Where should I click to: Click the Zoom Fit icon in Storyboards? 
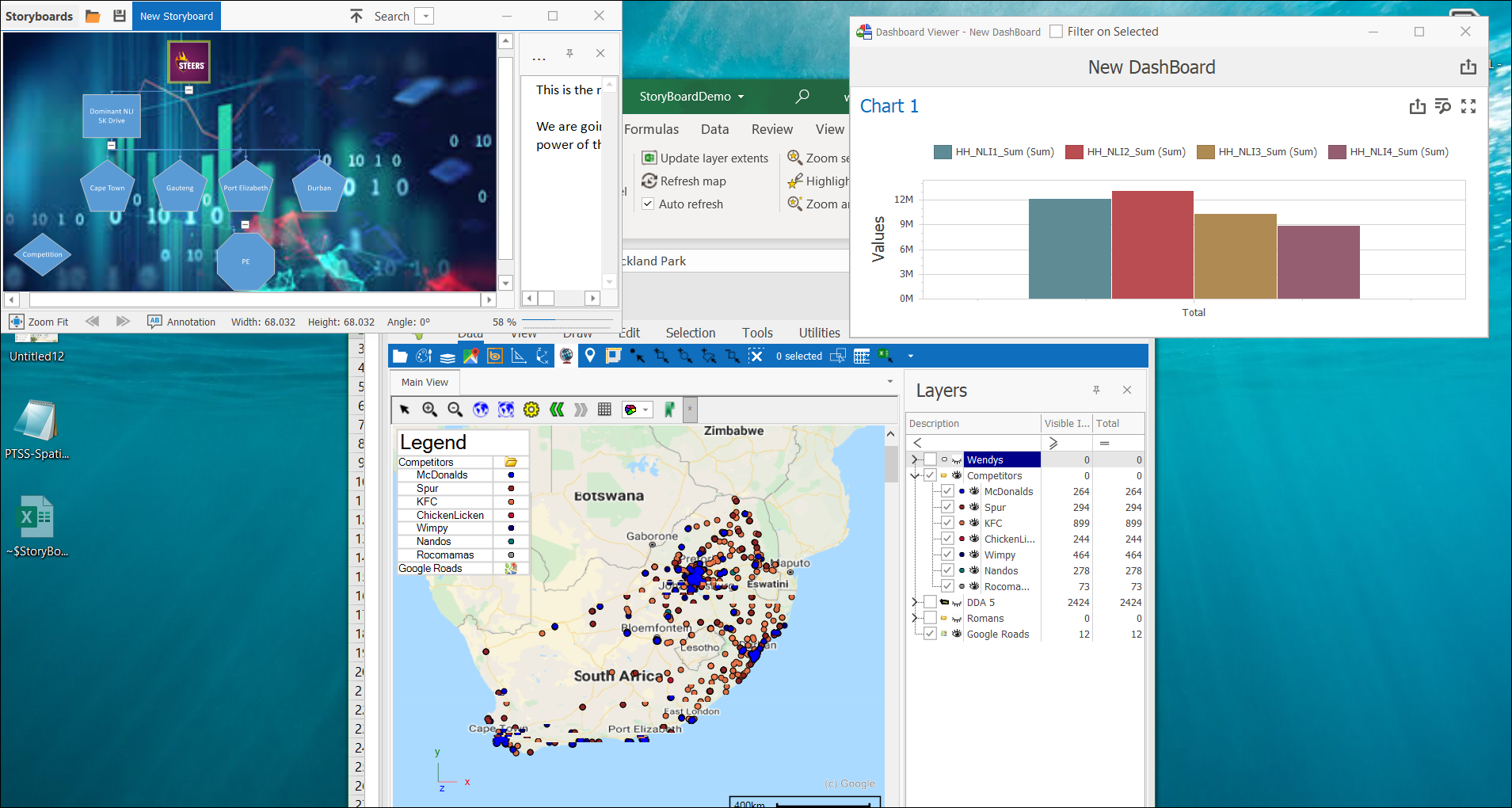coord(17,322)
